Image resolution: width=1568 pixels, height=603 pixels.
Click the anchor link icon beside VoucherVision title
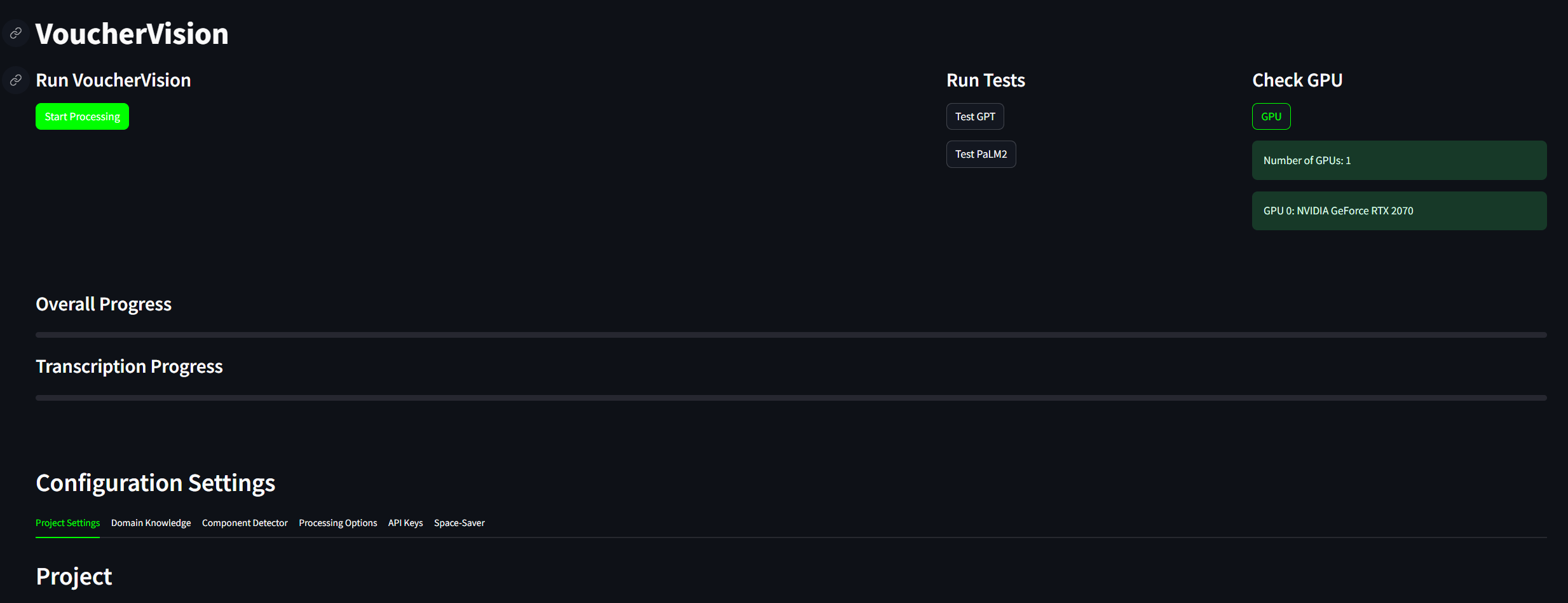click(x=16, y=33)
